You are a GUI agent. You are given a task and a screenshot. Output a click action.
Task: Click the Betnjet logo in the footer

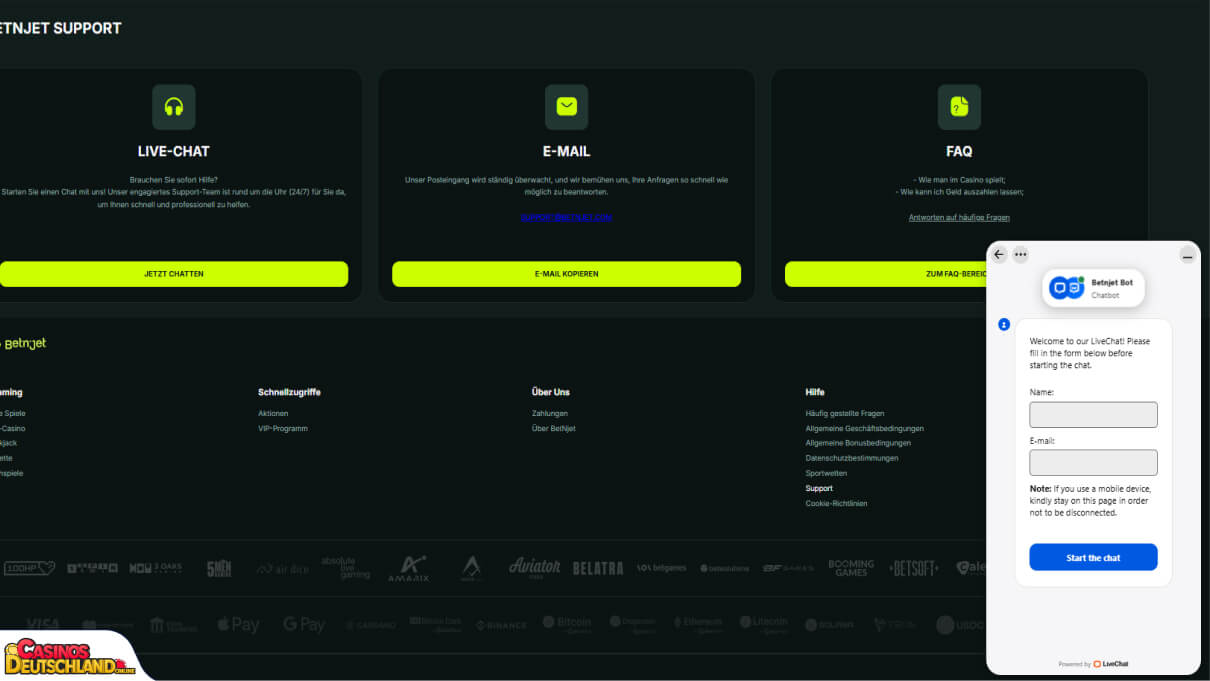tap(24, 344)
